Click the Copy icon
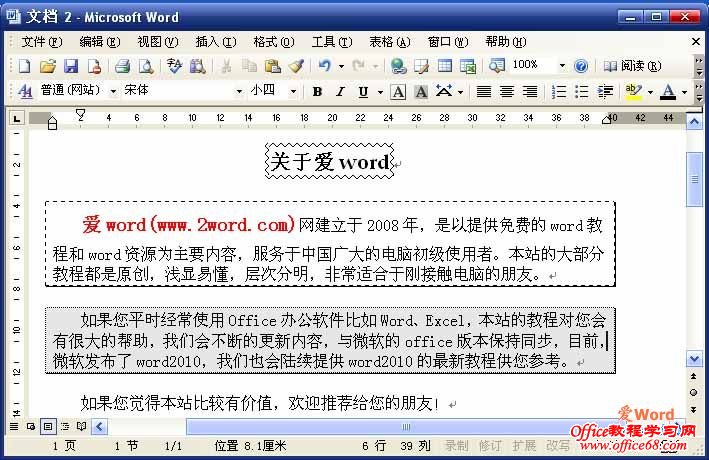This screenshot has width=709, height=460. pyautogui.click(x=249, y=66)
